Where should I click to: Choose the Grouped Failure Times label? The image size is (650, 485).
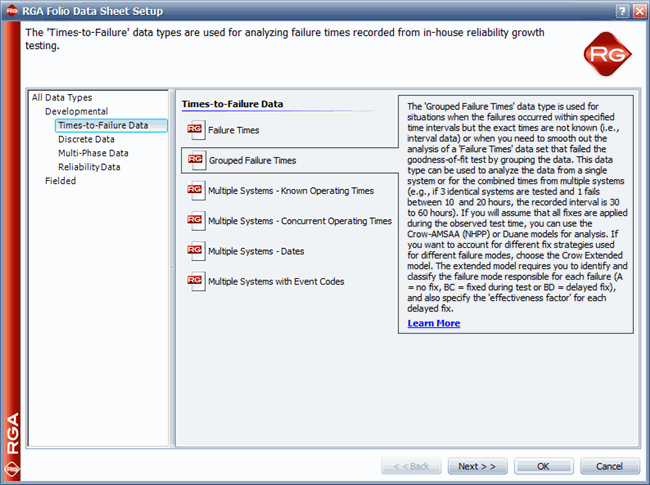tap(252, 160)
